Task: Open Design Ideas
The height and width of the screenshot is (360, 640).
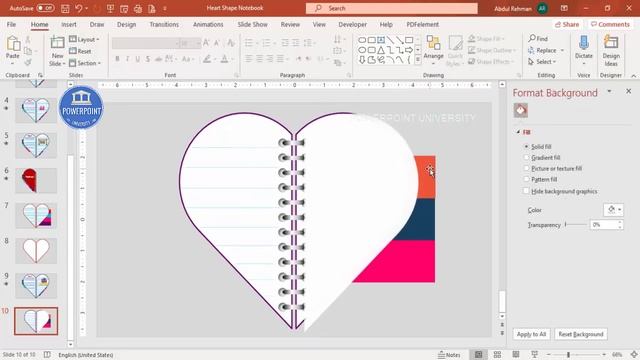Action: 611,51
